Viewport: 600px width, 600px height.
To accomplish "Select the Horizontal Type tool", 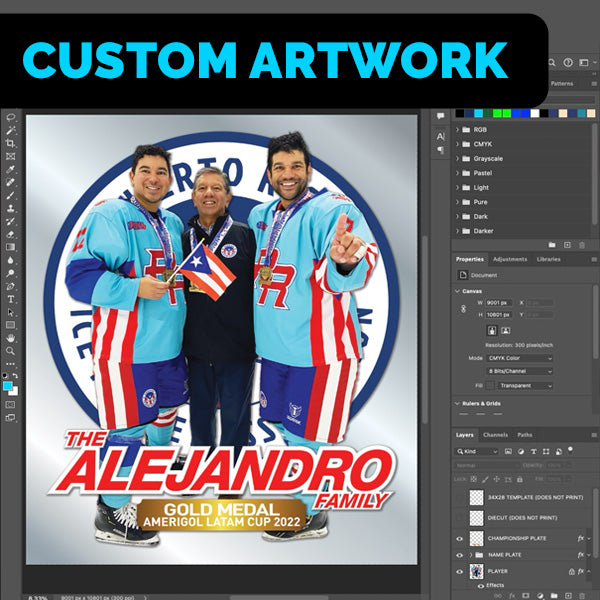I will 10,299.
